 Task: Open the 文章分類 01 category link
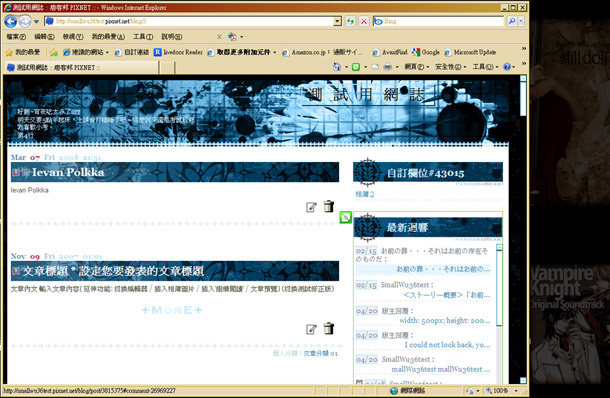pos(321,353)
